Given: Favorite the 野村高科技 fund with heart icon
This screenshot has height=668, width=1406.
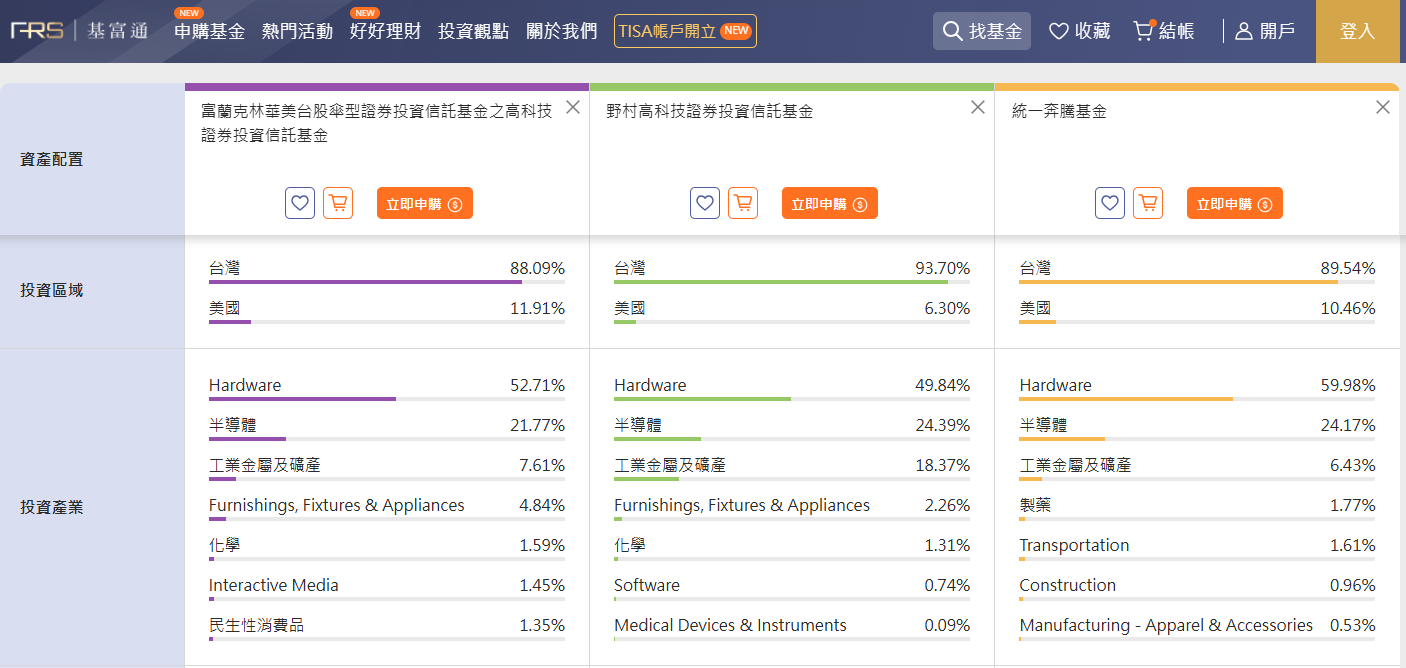Looking at the screenshot, I should 705,203.
